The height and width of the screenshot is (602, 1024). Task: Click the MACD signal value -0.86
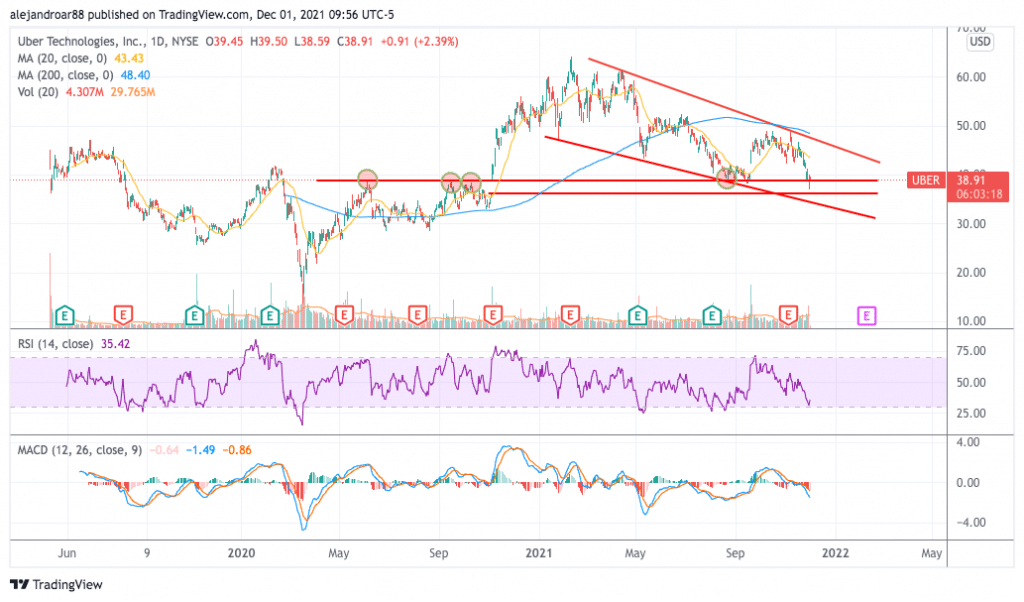237,450
